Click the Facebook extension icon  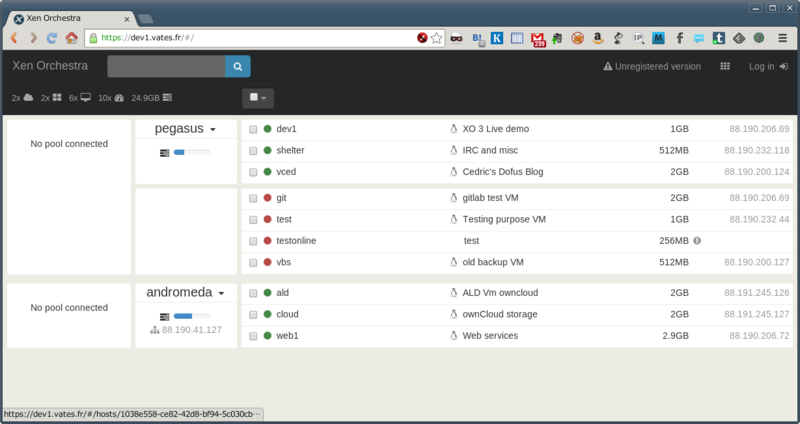[679, 38]
